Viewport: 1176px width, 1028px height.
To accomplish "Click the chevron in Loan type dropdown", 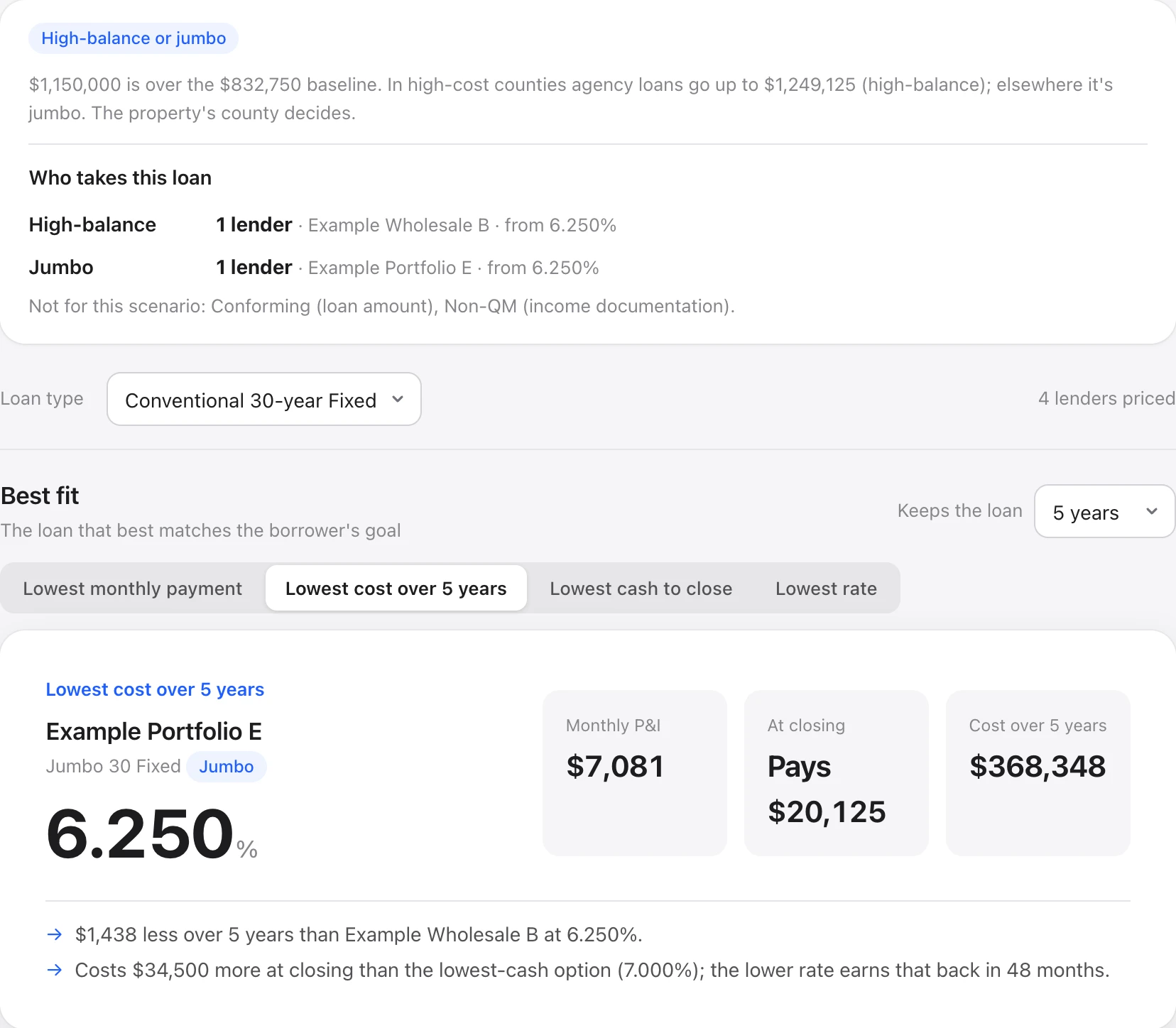I will [x=398, y=399].
